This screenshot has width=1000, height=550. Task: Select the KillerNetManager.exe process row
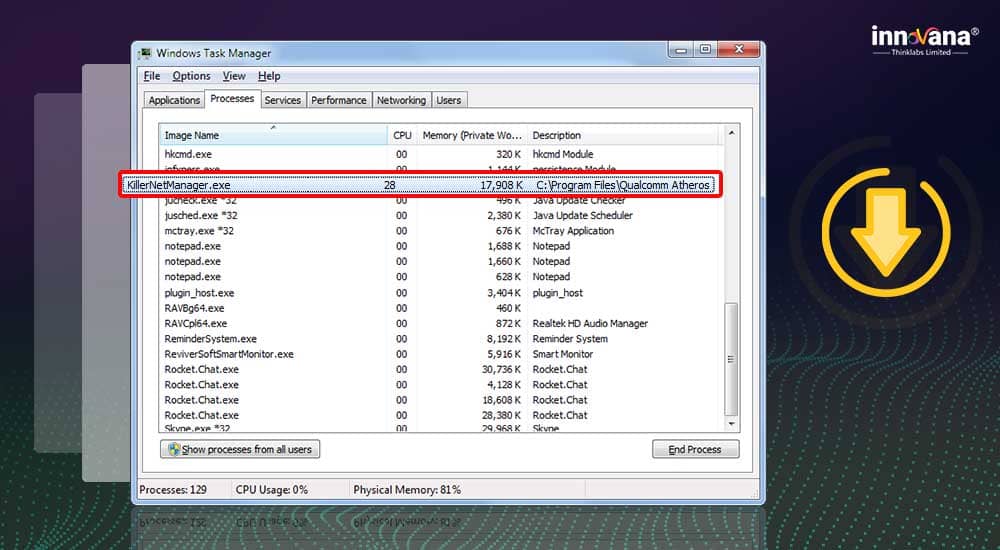coord(420,185)
